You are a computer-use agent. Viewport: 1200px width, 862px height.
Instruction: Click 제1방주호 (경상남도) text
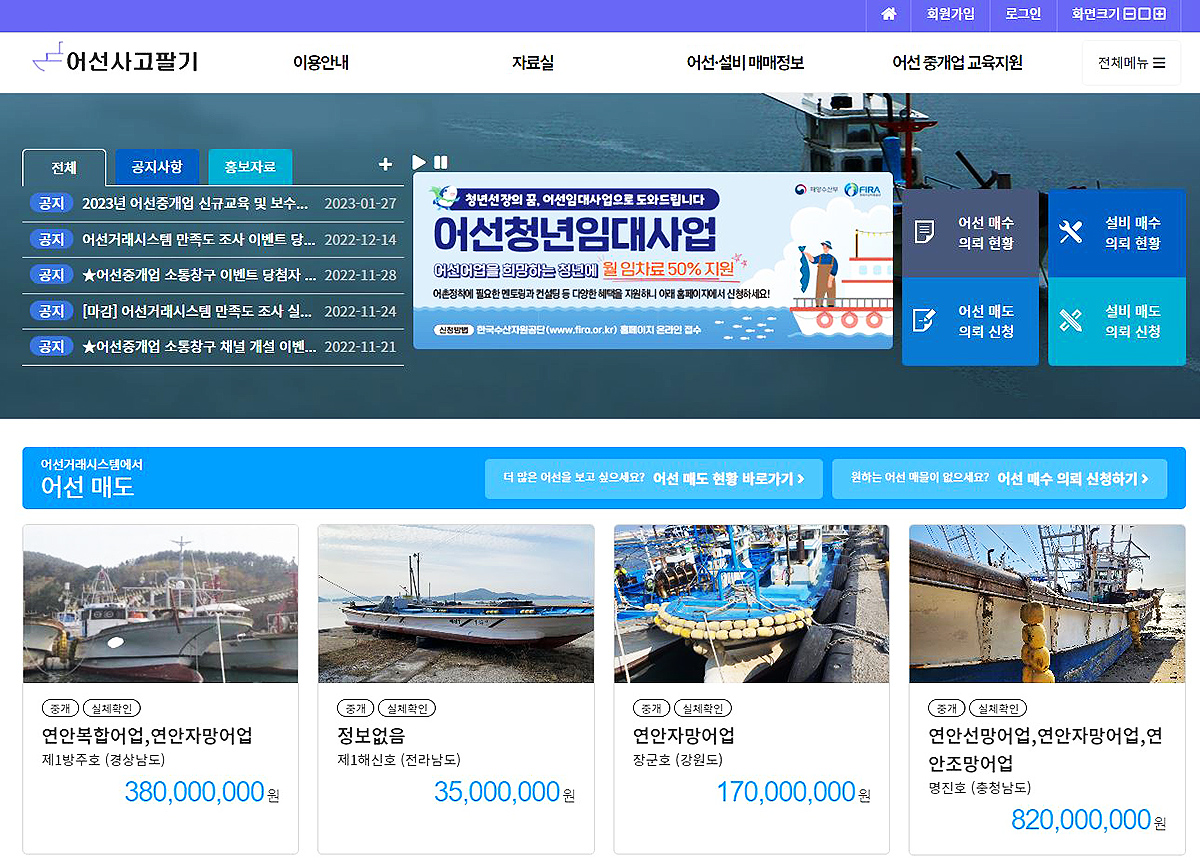[x=103, y=760]
